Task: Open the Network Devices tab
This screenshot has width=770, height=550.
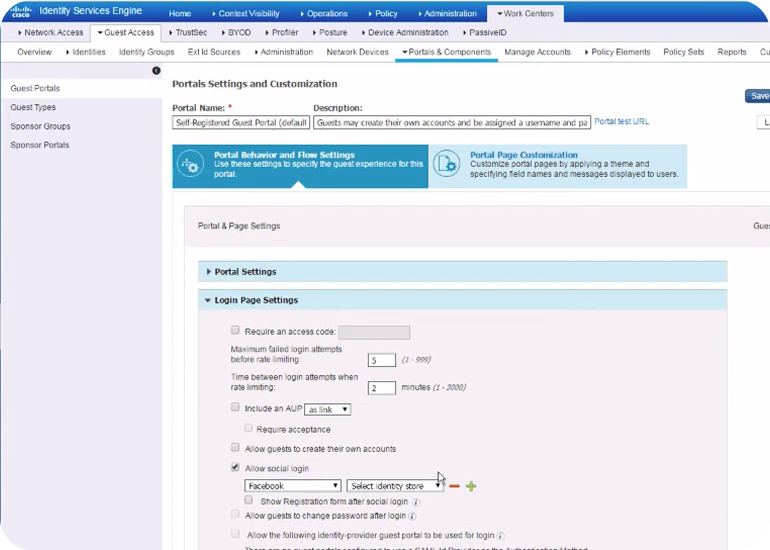Action: 358,52
